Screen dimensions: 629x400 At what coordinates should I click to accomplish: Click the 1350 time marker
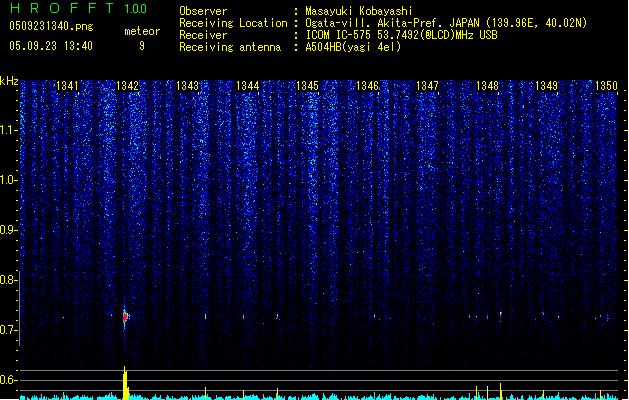(606, 86)
